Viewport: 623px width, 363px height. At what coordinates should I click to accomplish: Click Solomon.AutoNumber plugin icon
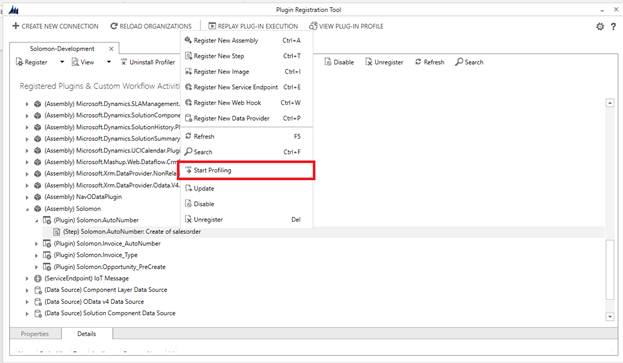click(47, 220)
